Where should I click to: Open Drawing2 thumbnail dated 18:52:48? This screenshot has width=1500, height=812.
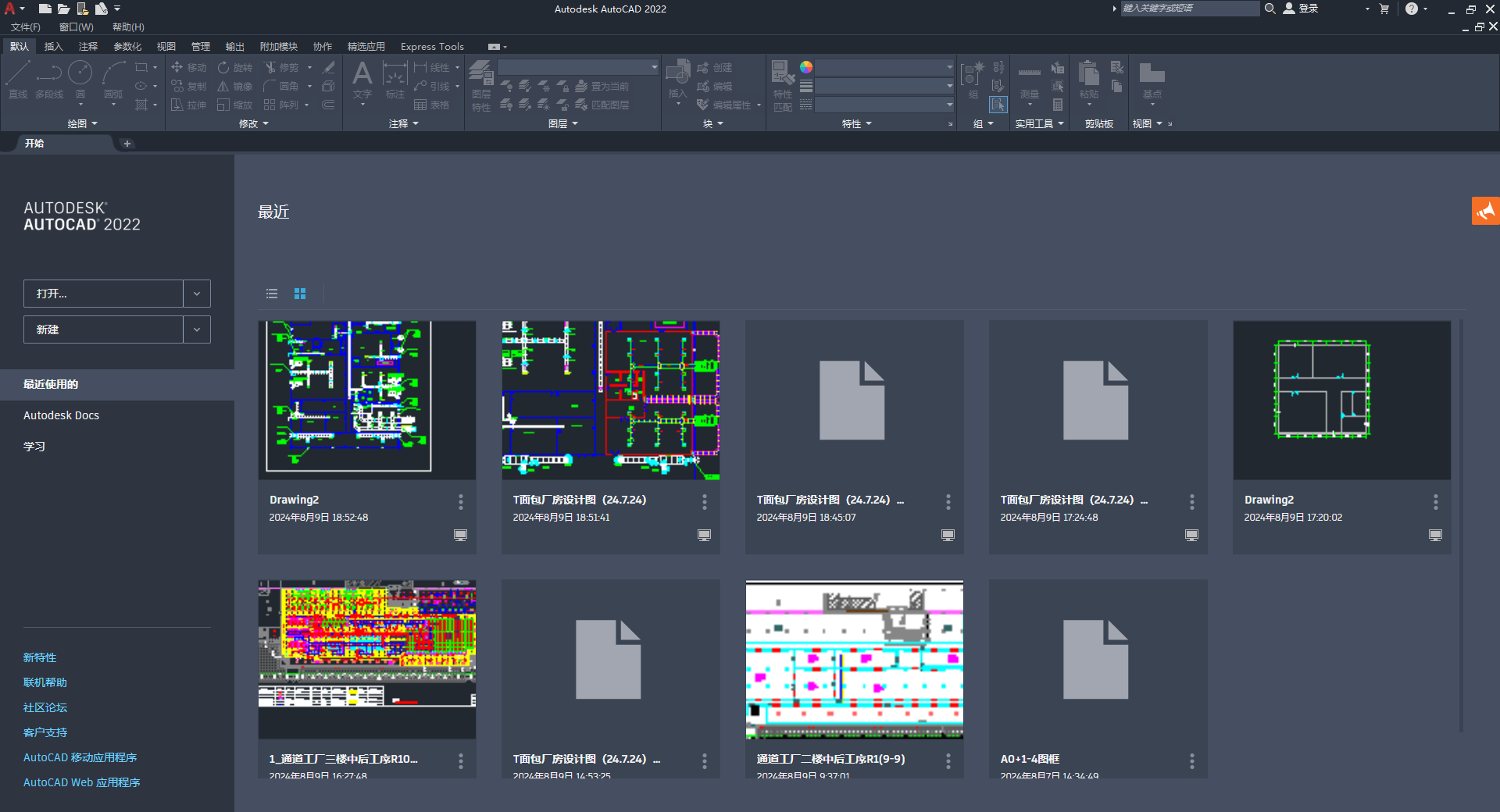point(367,400)
